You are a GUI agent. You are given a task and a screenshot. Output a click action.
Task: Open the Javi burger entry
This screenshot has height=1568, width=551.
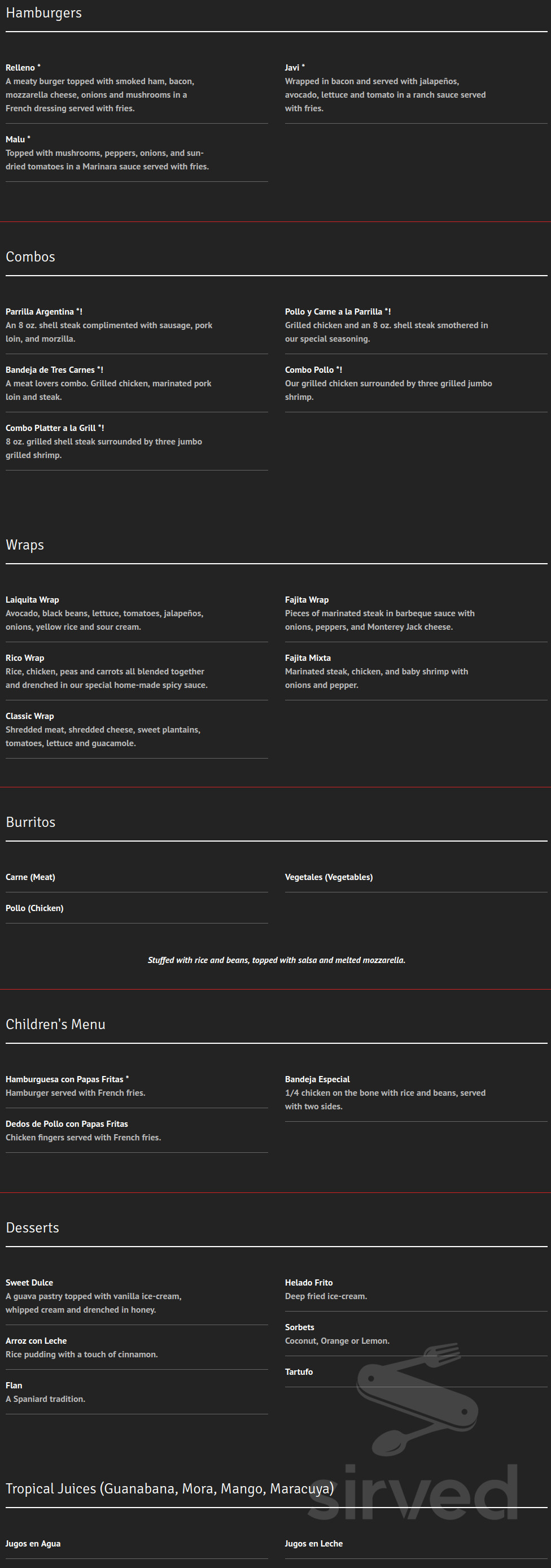tap(295, 68)
